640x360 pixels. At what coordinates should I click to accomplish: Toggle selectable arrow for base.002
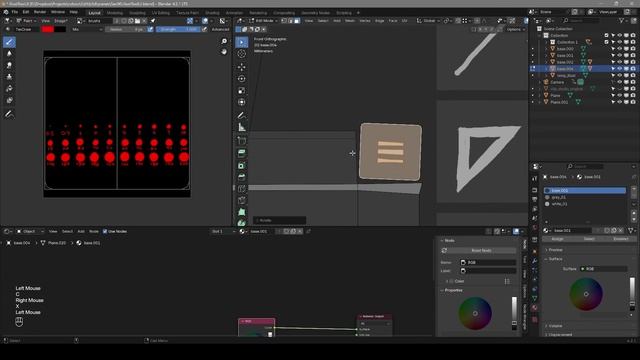tap(613, 62)
